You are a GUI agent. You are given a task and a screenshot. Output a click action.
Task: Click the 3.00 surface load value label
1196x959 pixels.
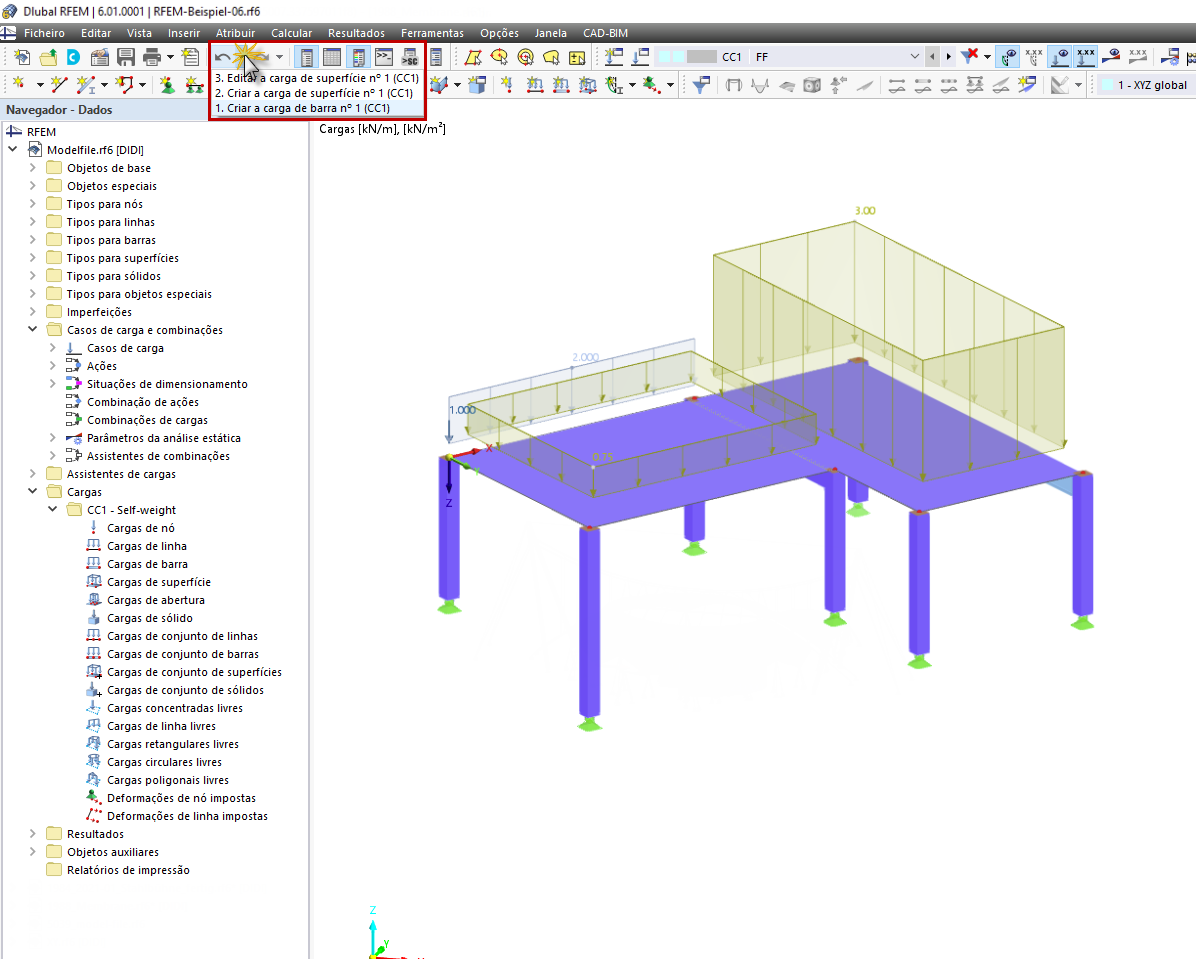865,211
